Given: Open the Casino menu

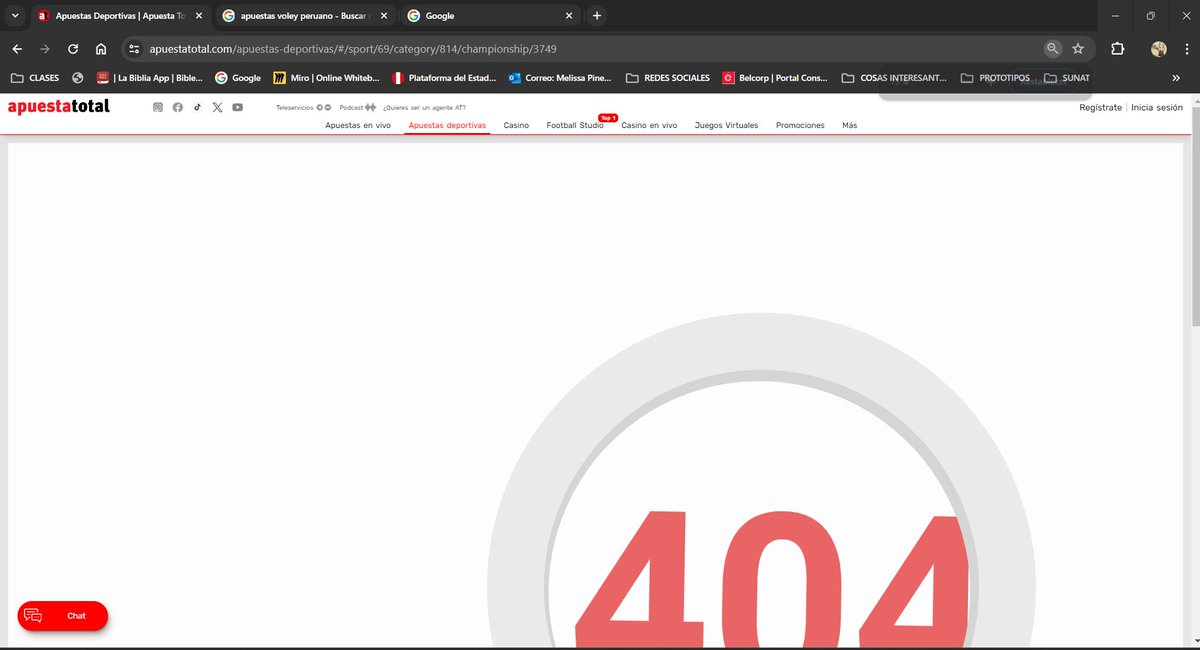Looking at the screenshot, I should pyautogui.click(x=516, y=126).
